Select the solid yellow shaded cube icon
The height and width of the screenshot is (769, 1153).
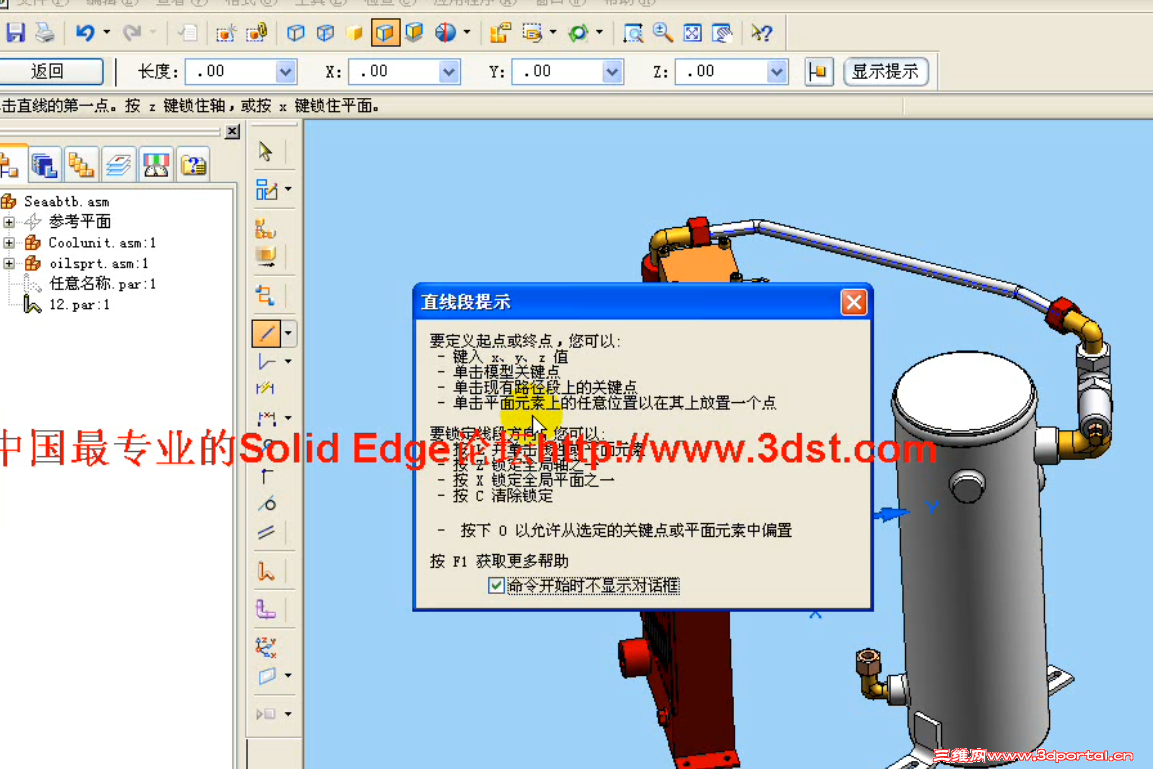coord(355,32)
